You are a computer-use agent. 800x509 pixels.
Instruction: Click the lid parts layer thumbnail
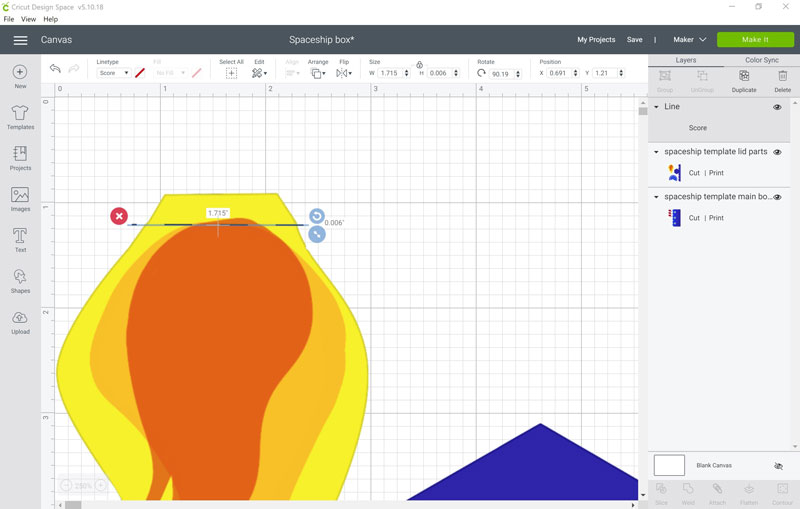[x=674, y=173]
